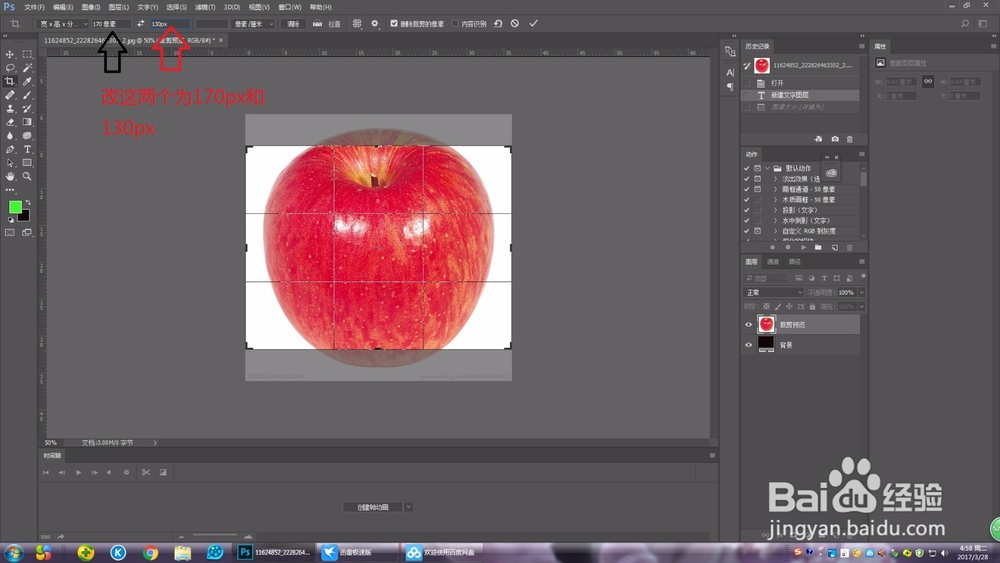Image resolution: width=1000 pixels, height=563 pixels.
Task: Open layer blend mode dropdown
Action: [x=773, y=292]
